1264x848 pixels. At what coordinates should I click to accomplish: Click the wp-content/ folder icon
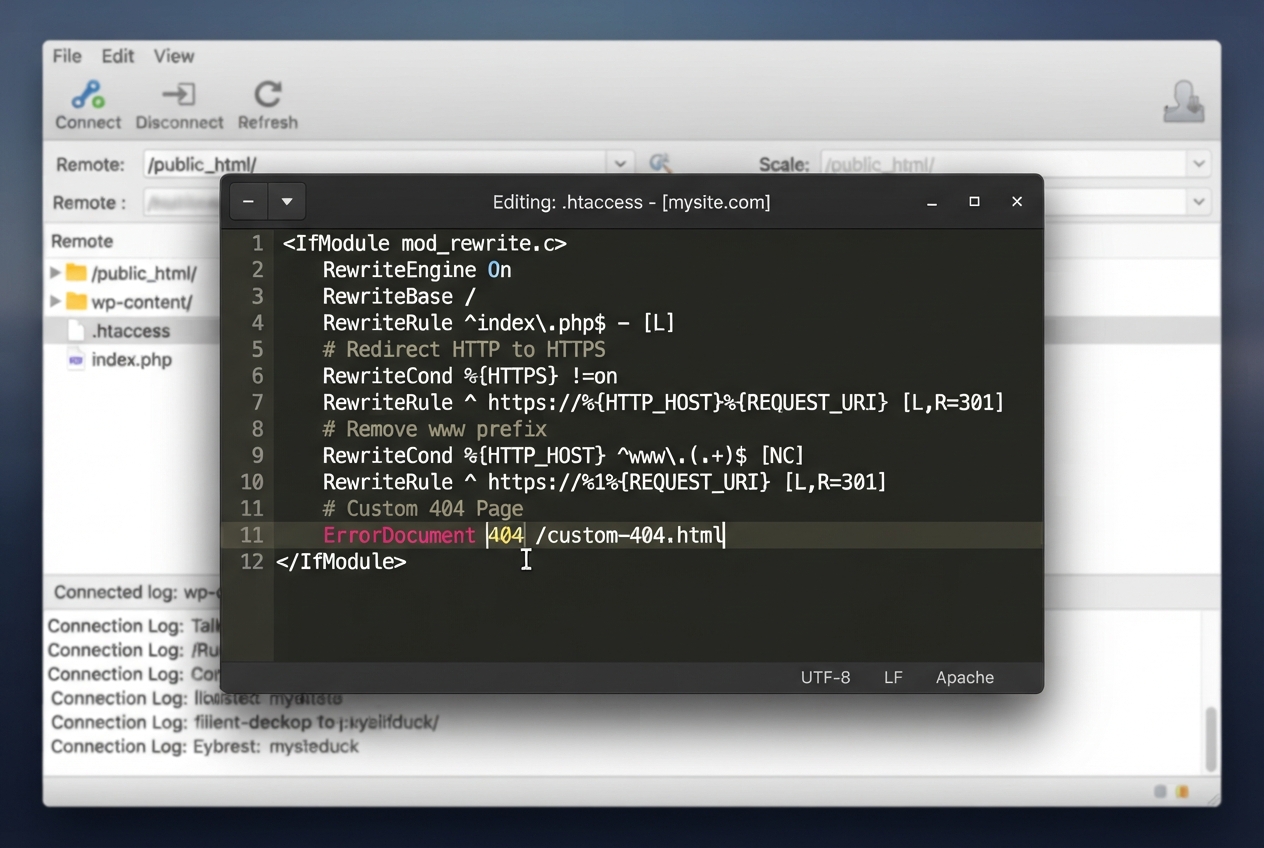click(76, 301)
